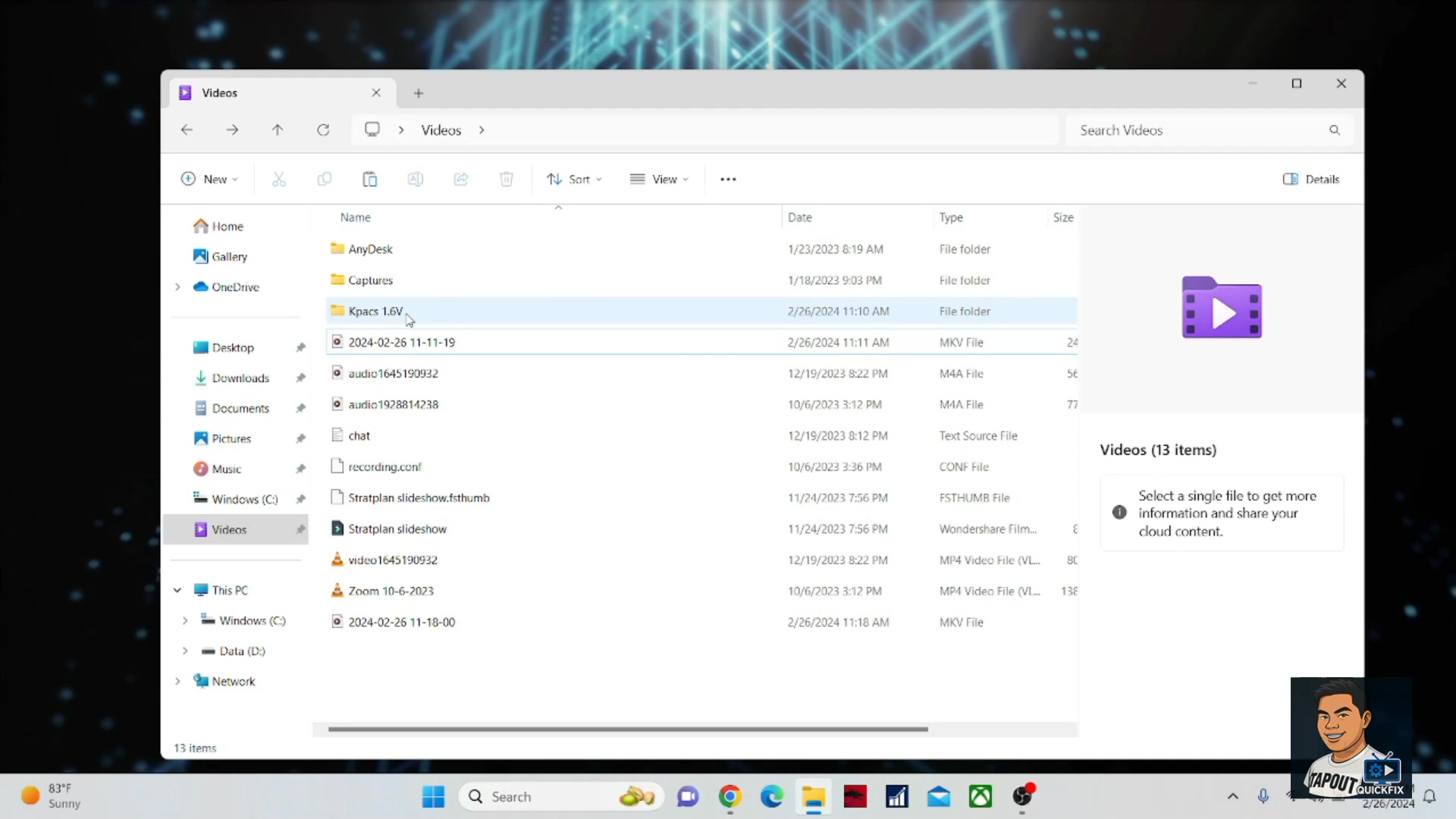Expand the Data (D:) drive node
Viewport: 1456px width, 819px height.
coord(185,651)
